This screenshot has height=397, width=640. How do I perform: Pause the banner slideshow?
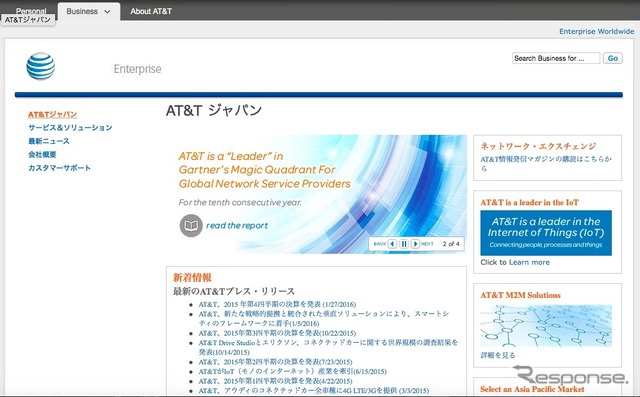tap(404, 244)
